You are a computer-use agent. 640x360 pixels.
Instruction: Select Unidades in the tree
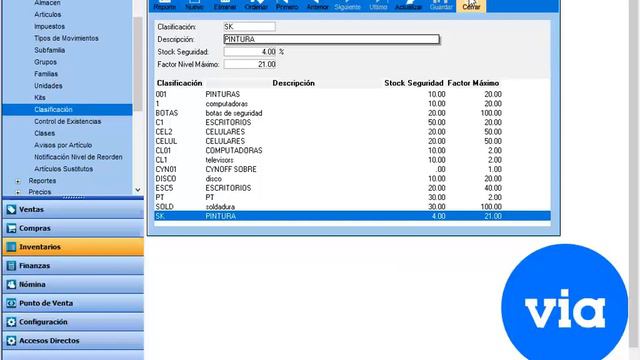click(x=48, y=86)
